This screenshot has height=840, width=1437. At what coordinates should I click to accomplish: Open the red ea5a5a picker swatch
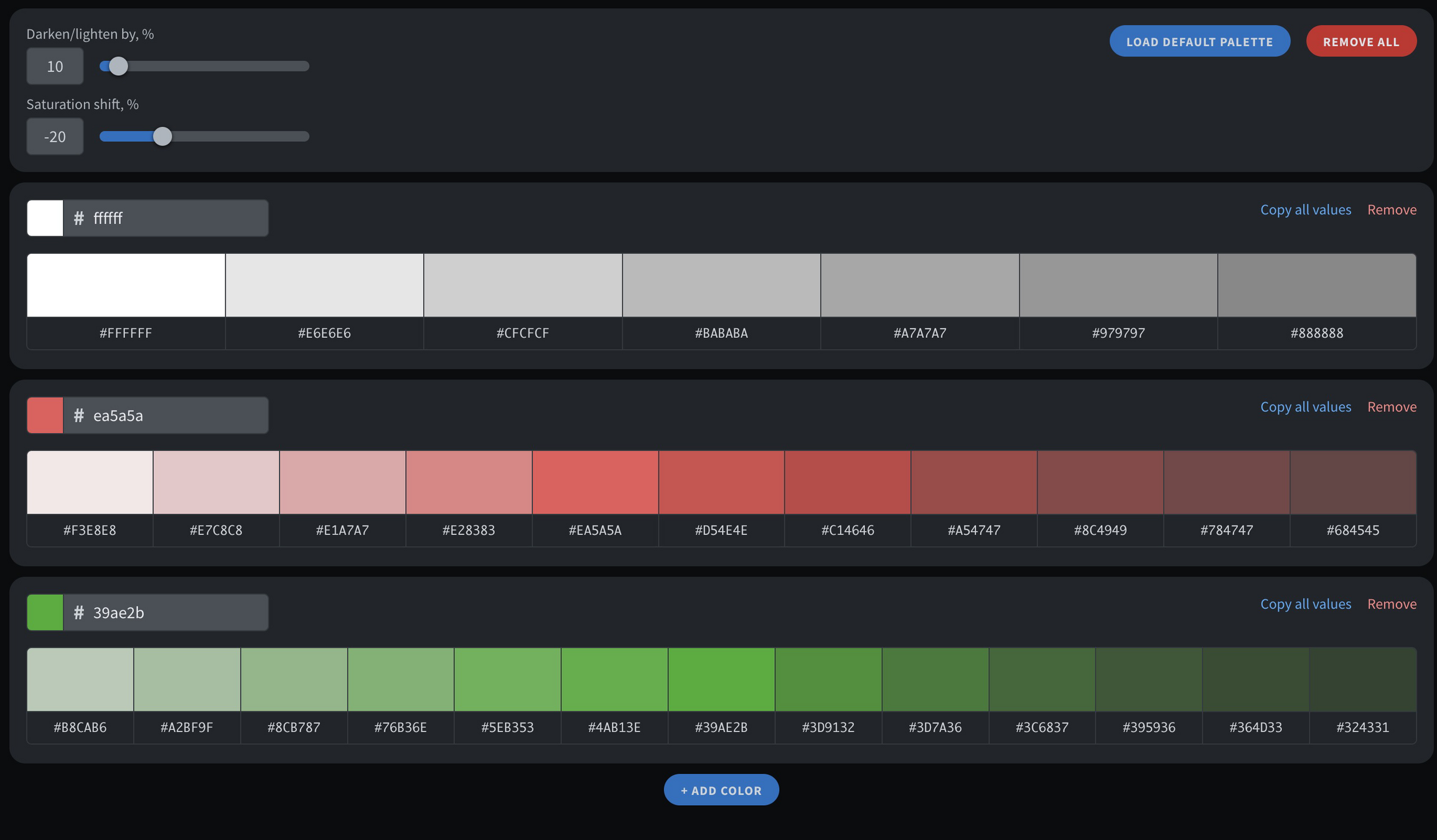45,416
